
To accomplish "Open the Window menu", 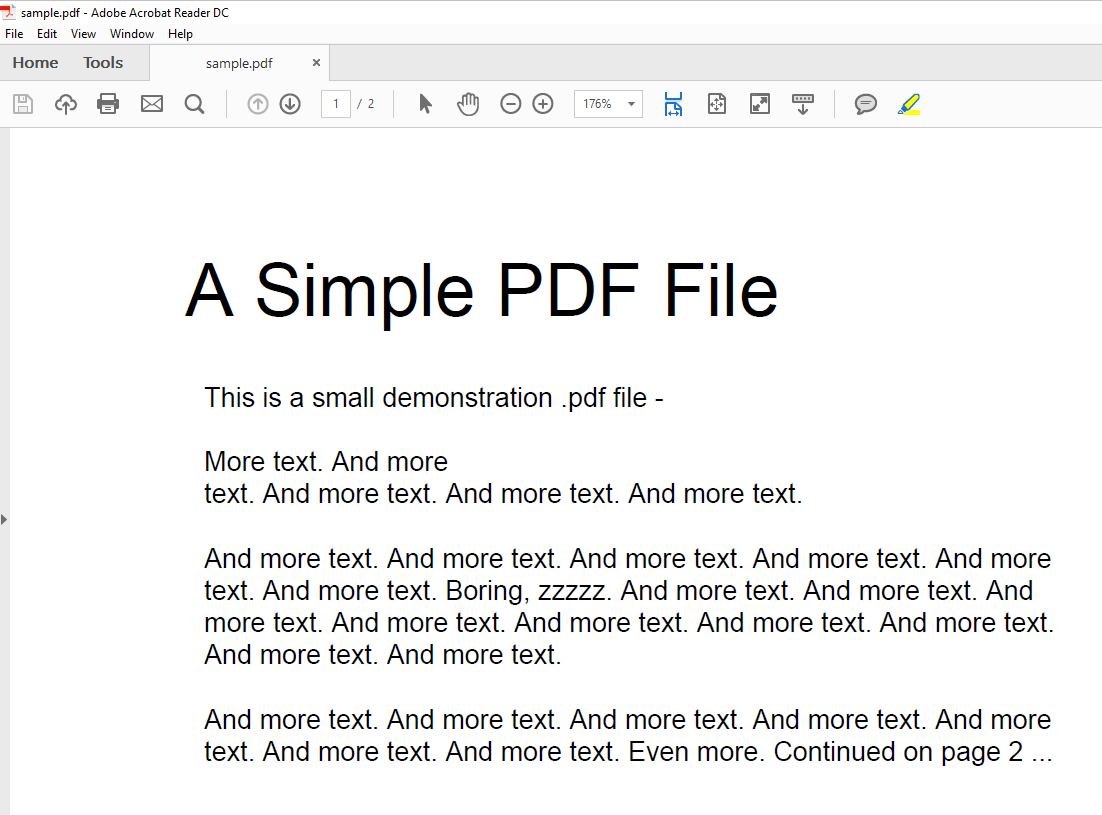I will tap(131, 33).
